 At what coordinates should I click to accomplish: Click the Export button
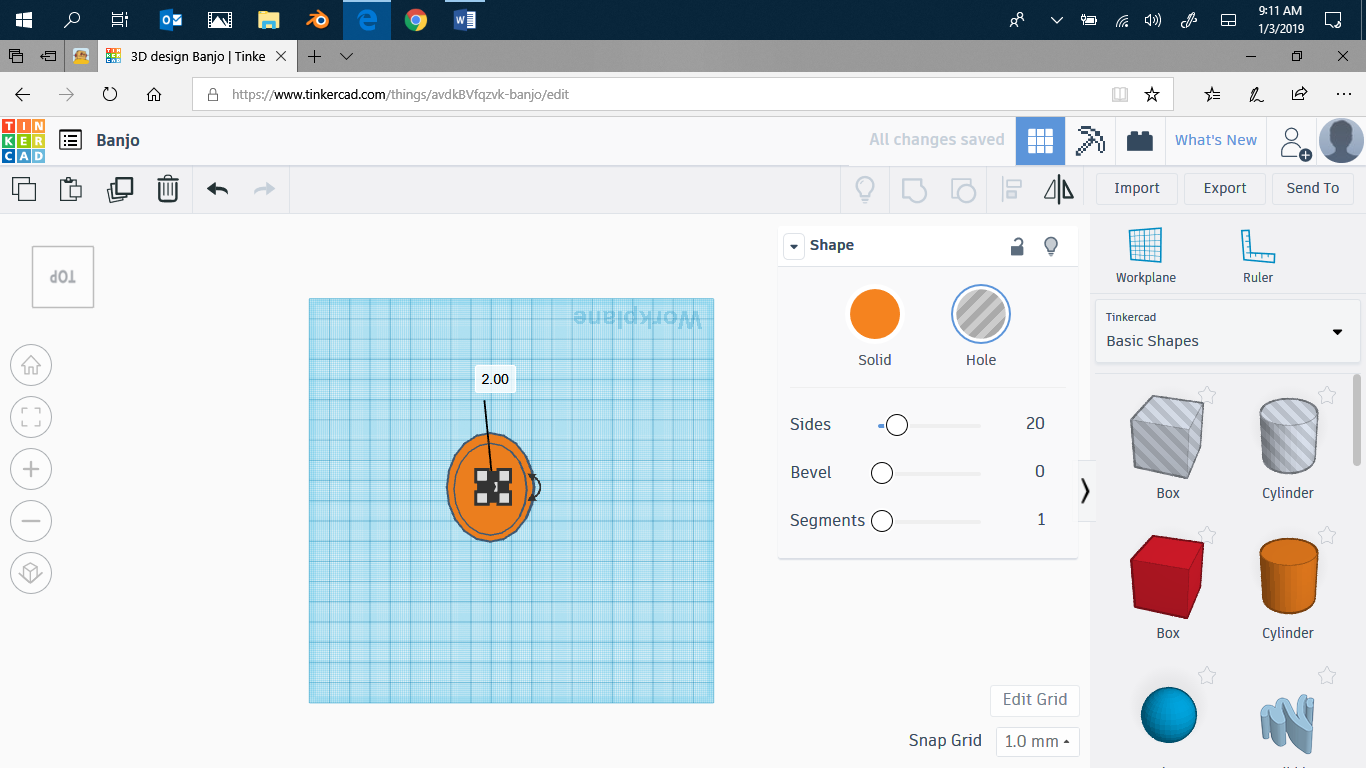point(1225,188)
